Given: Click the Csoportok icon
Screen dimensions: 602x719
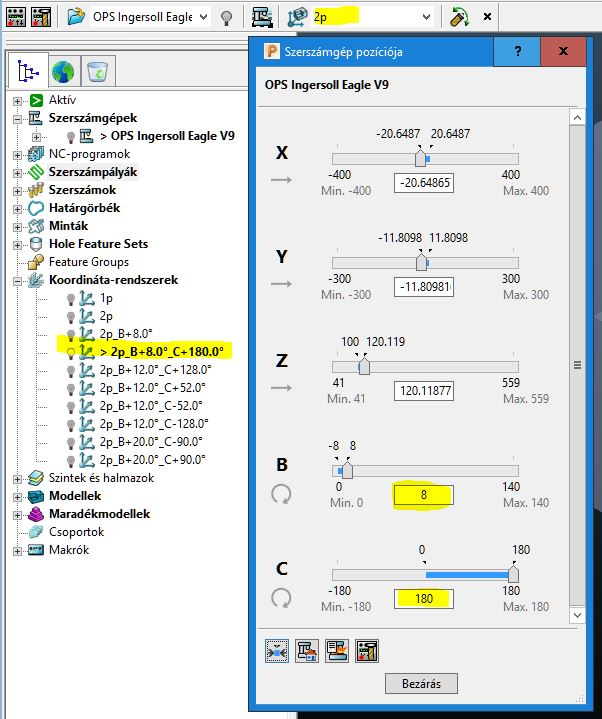Looking at the screenshot, I should 36,532.
